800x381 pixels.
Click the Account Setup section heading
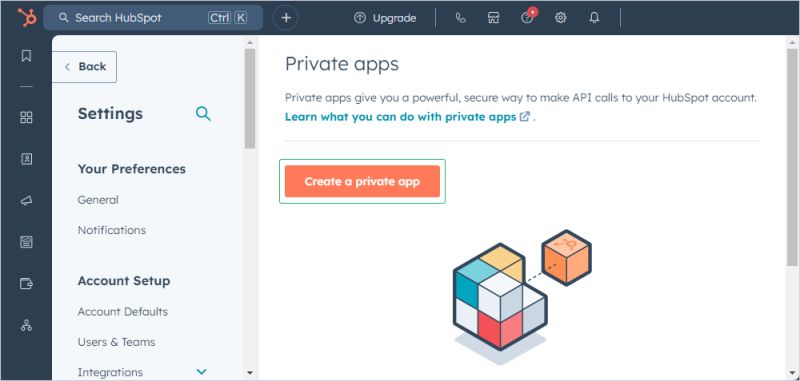click(124, 281)
